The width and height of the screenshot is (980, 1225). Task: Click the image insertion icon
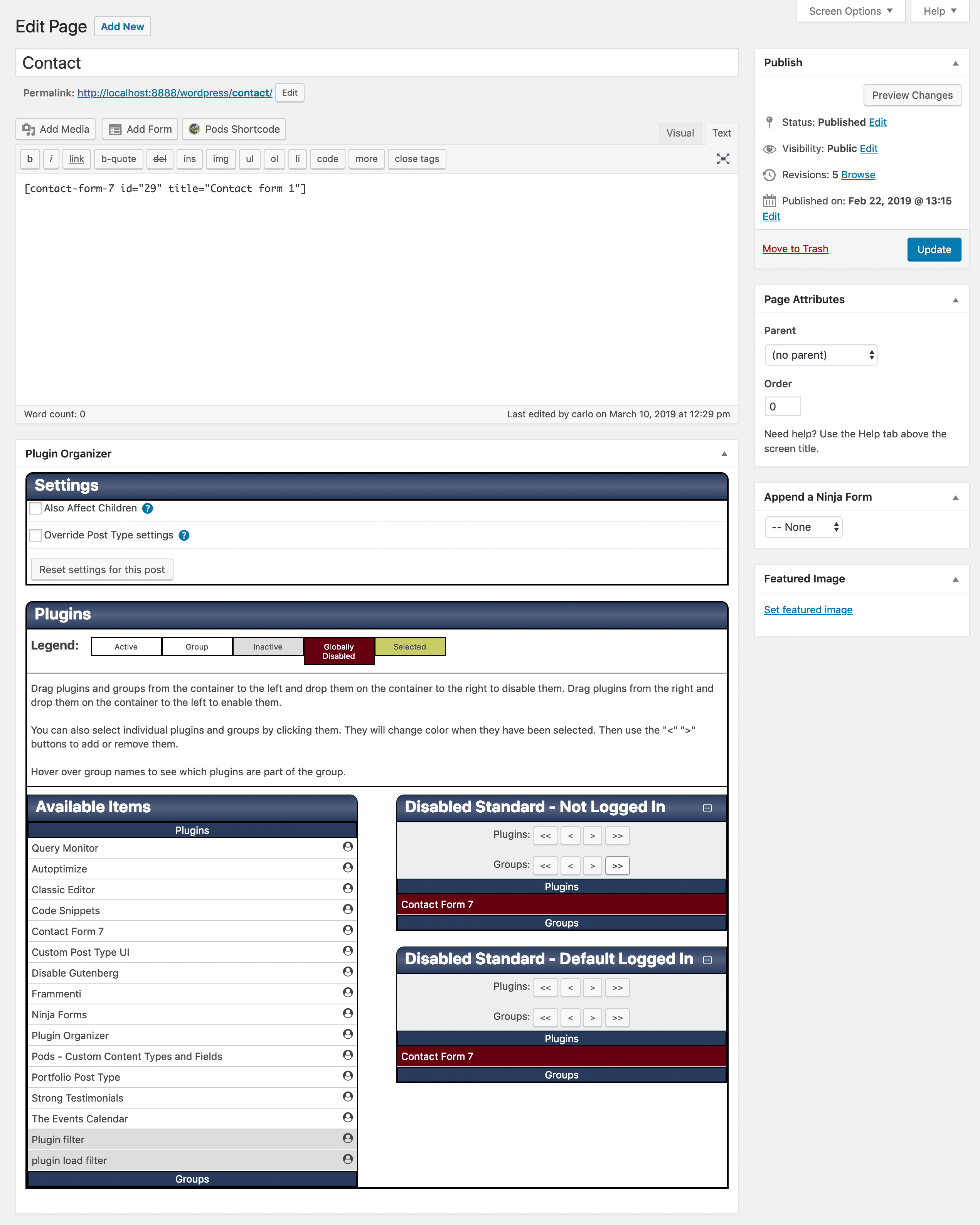[x=219, y=159]
